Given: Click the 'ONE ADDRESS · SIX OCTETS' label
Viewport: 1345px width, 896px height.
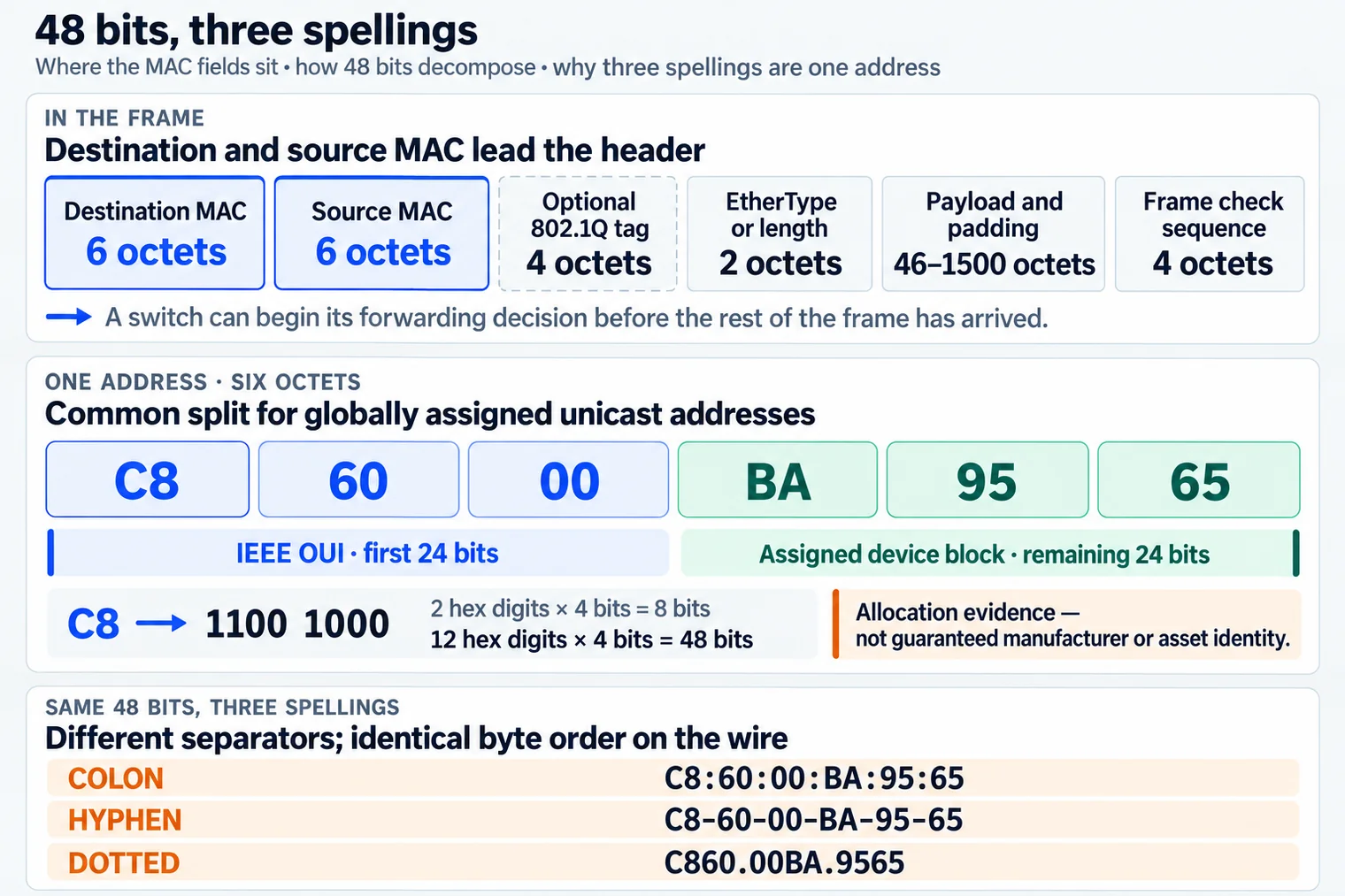Looking at the screenshot, I should pyautogui.click(x=203, y=382).
